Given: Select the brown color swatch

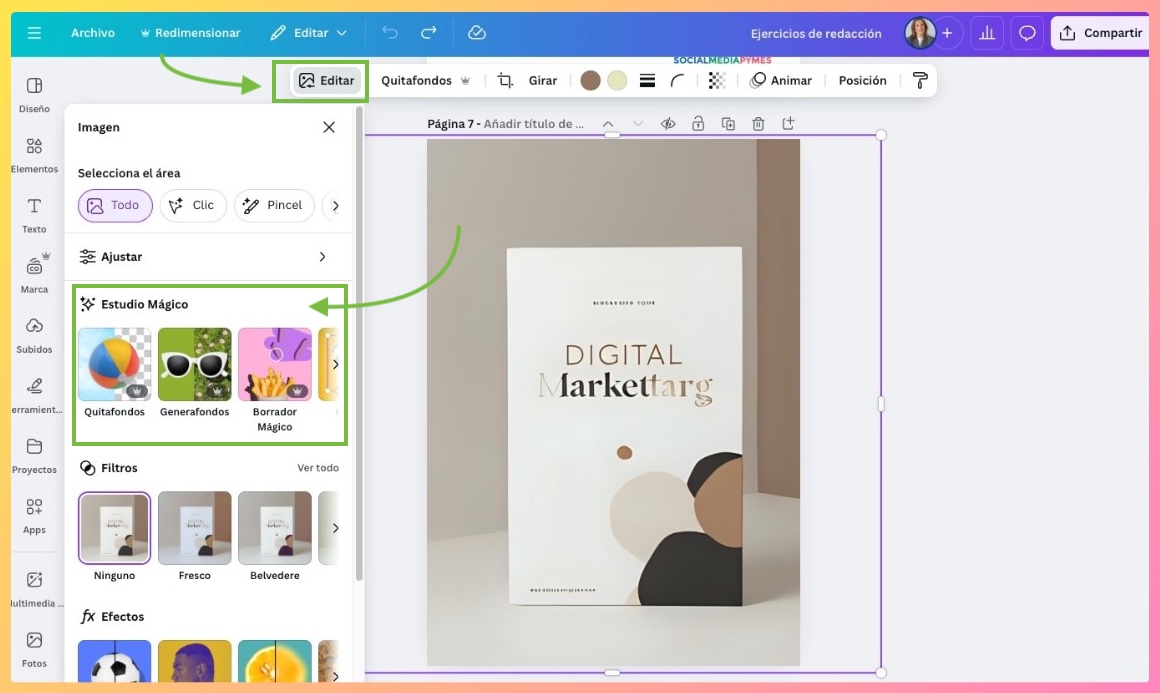Looking at the screenshot, I should [591, 81].
